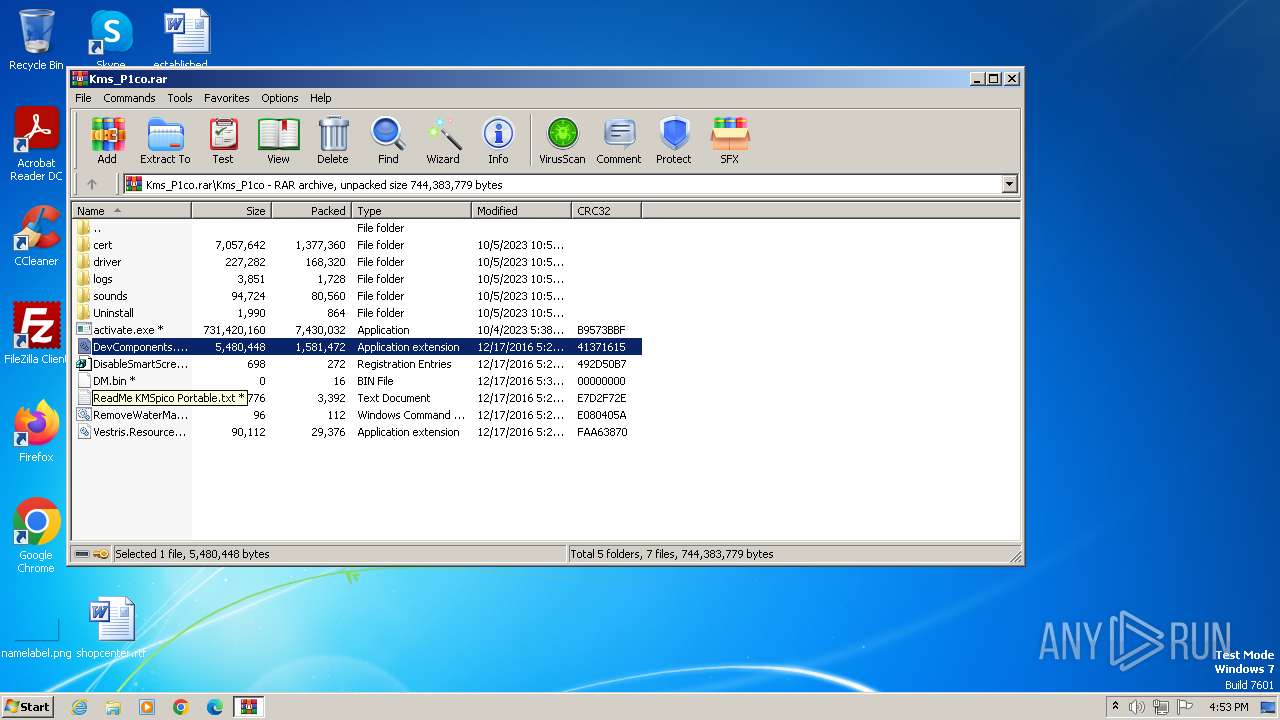Click the status bar drive/key icon
The height and width of the screenshot is (720, 1280).
point(92,554)
